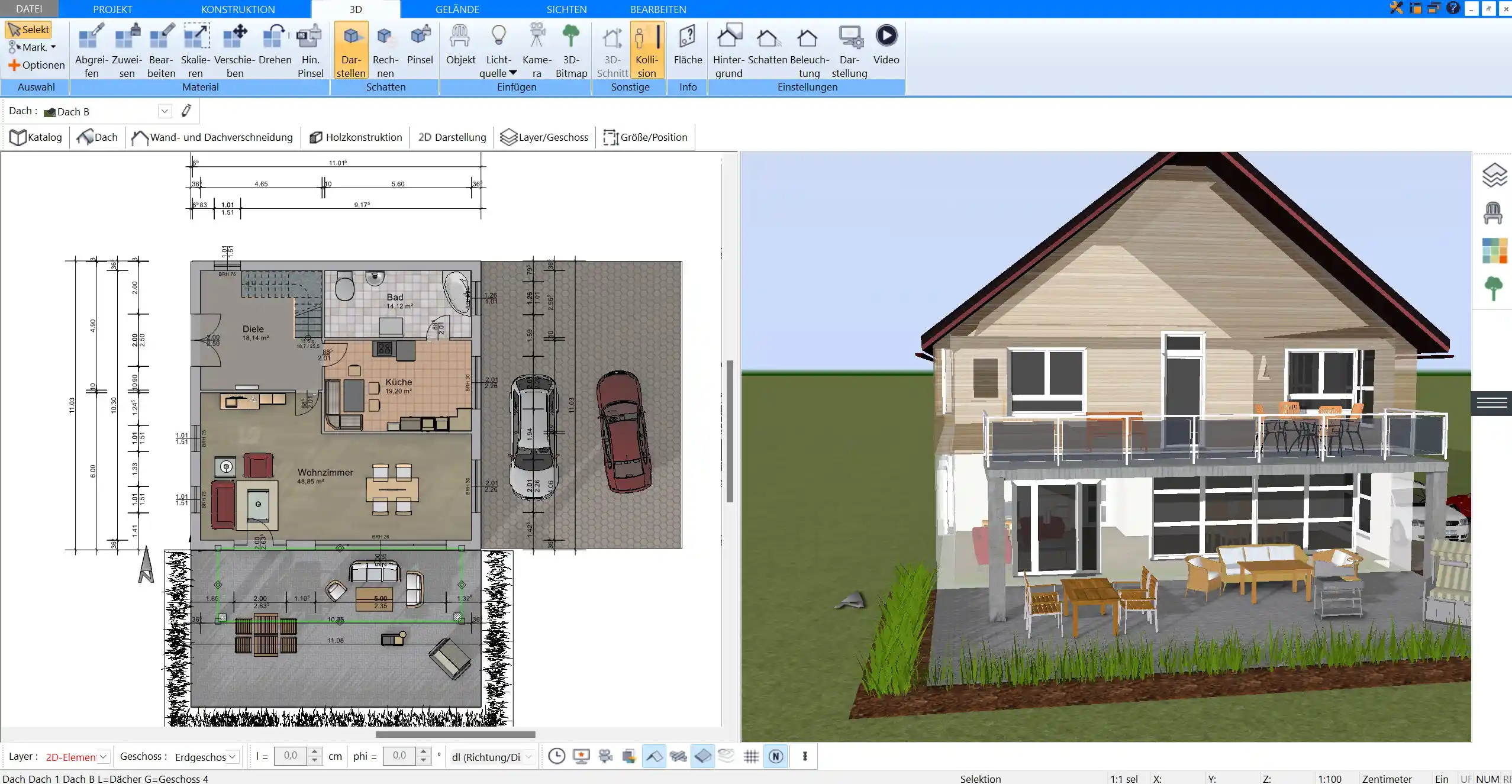
Task: Open the Katalog button
Action: pyautogui.click(x=36, y=137)
